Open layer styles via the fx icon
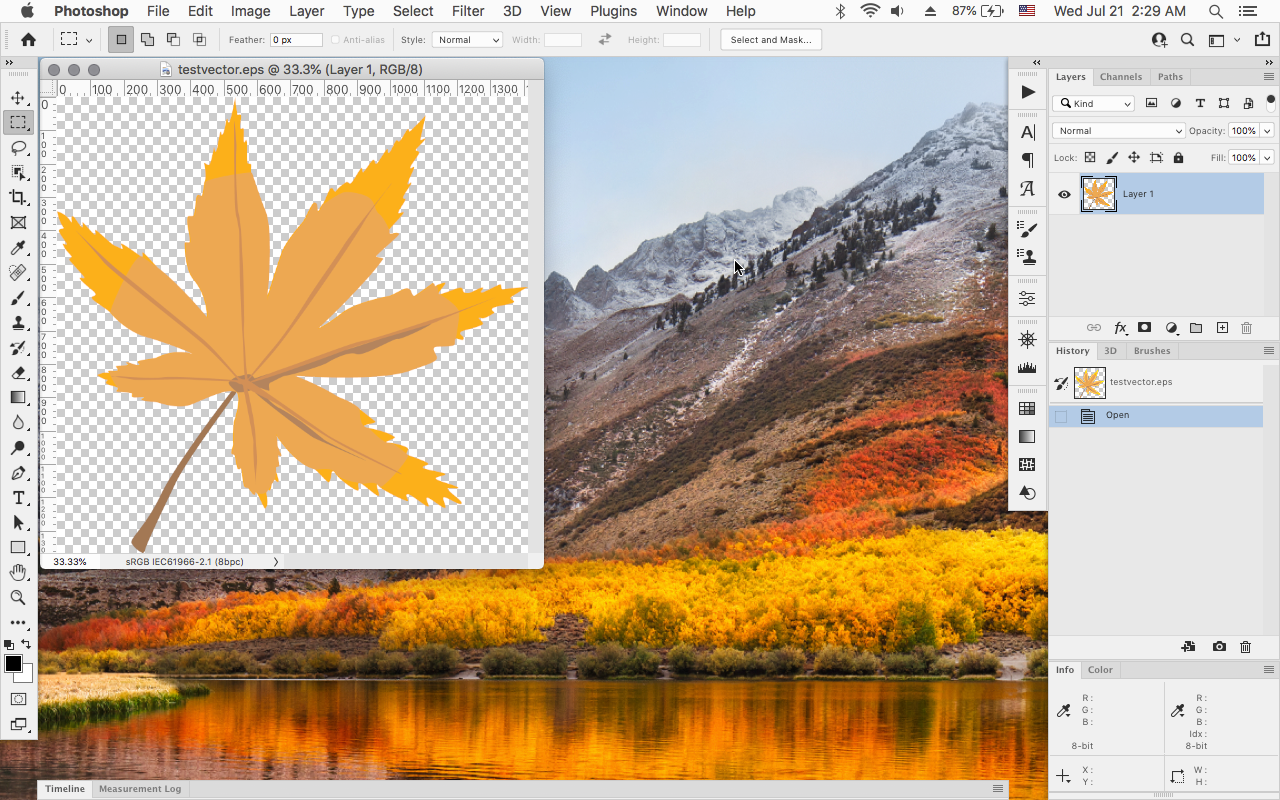 [1120, 327]
